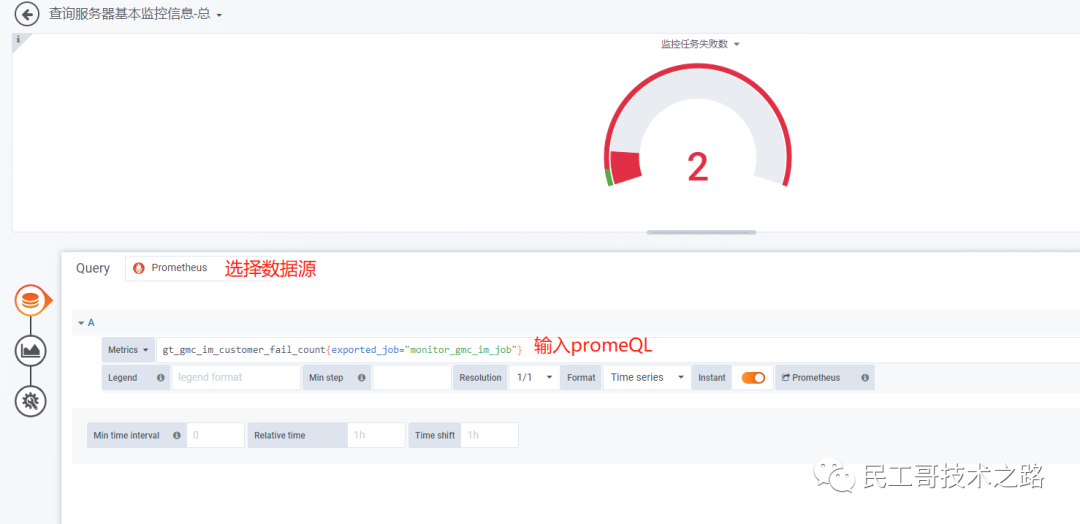Click the gauge value 2
Screen dimensions: 1080x524
point(698,167)
